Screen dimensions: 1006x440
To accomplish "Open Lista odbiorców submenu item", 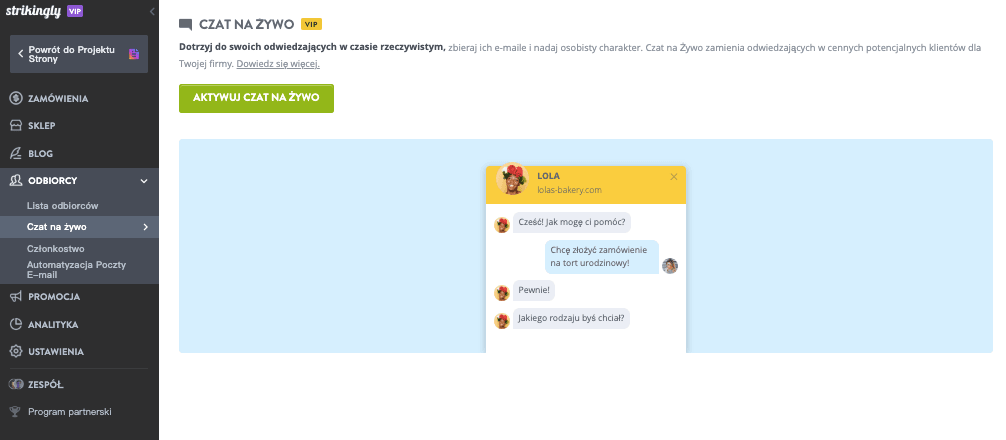I will click(x=63, y=205).
